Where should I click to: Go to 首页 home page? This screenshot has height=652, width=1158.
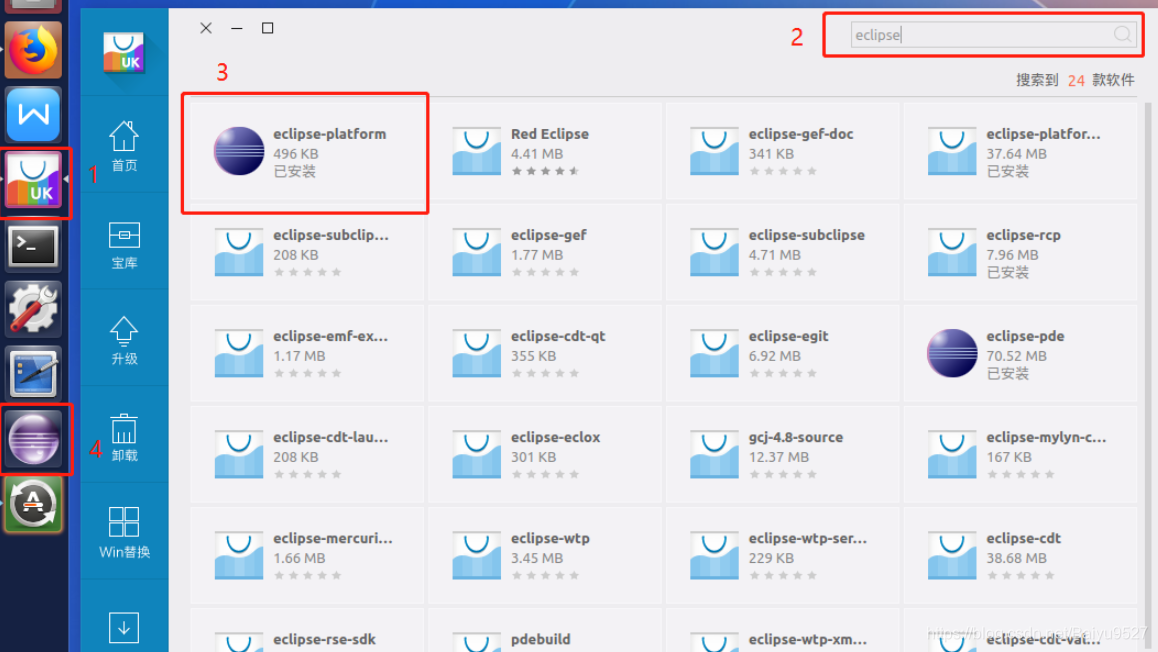coord(124,145)
